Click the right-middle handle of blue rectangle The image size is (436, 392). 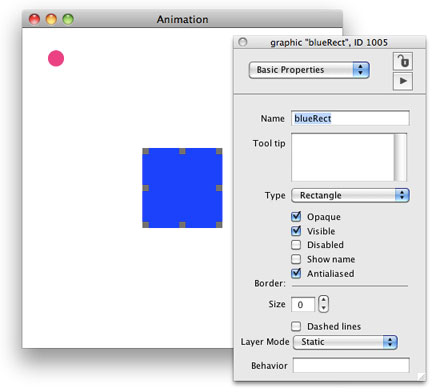tap(219, 188)
